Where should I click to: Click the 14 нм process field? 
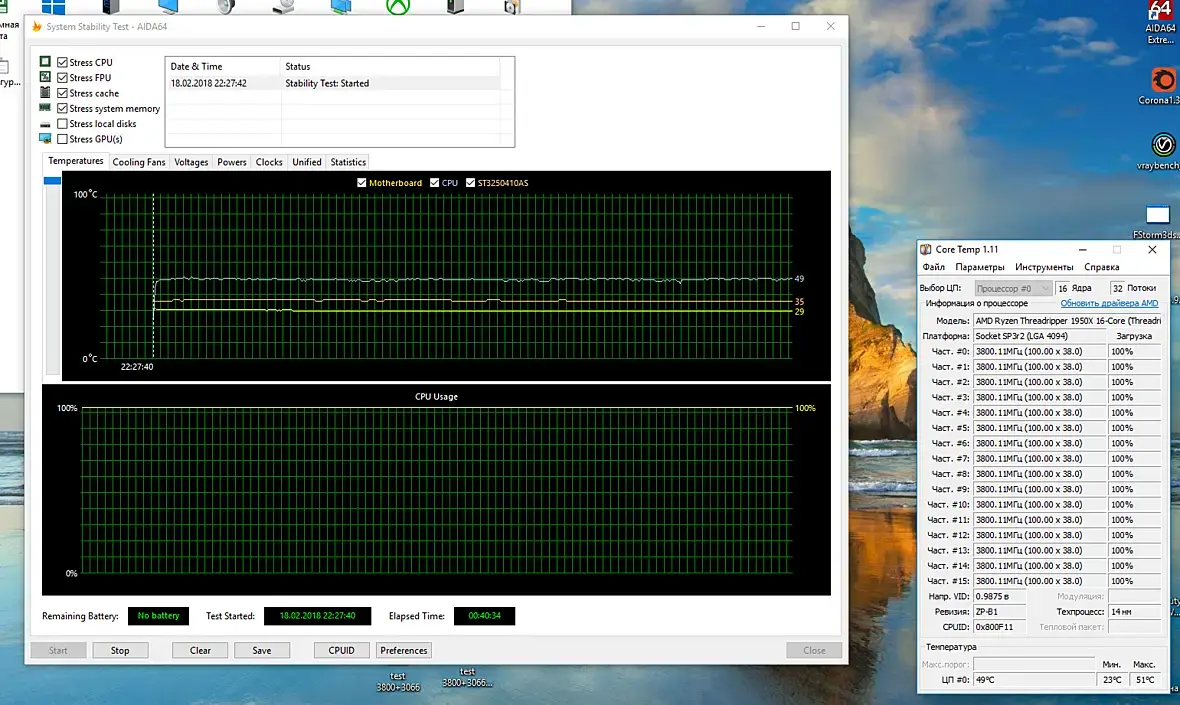pos(1134,612)
